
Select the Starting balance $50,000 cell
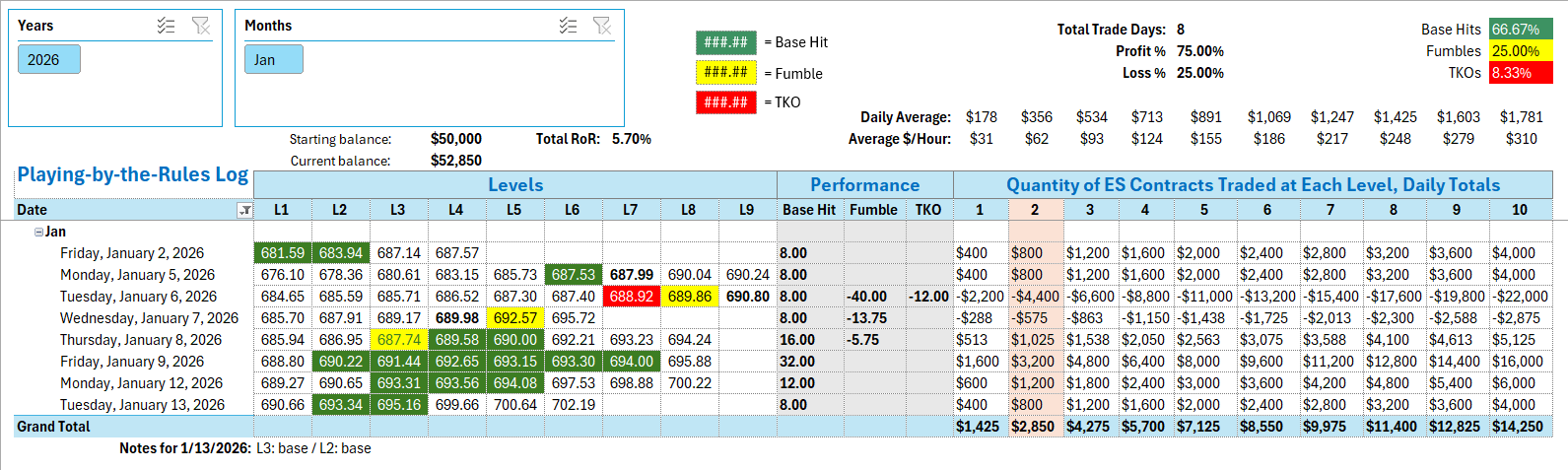point(455,139)
